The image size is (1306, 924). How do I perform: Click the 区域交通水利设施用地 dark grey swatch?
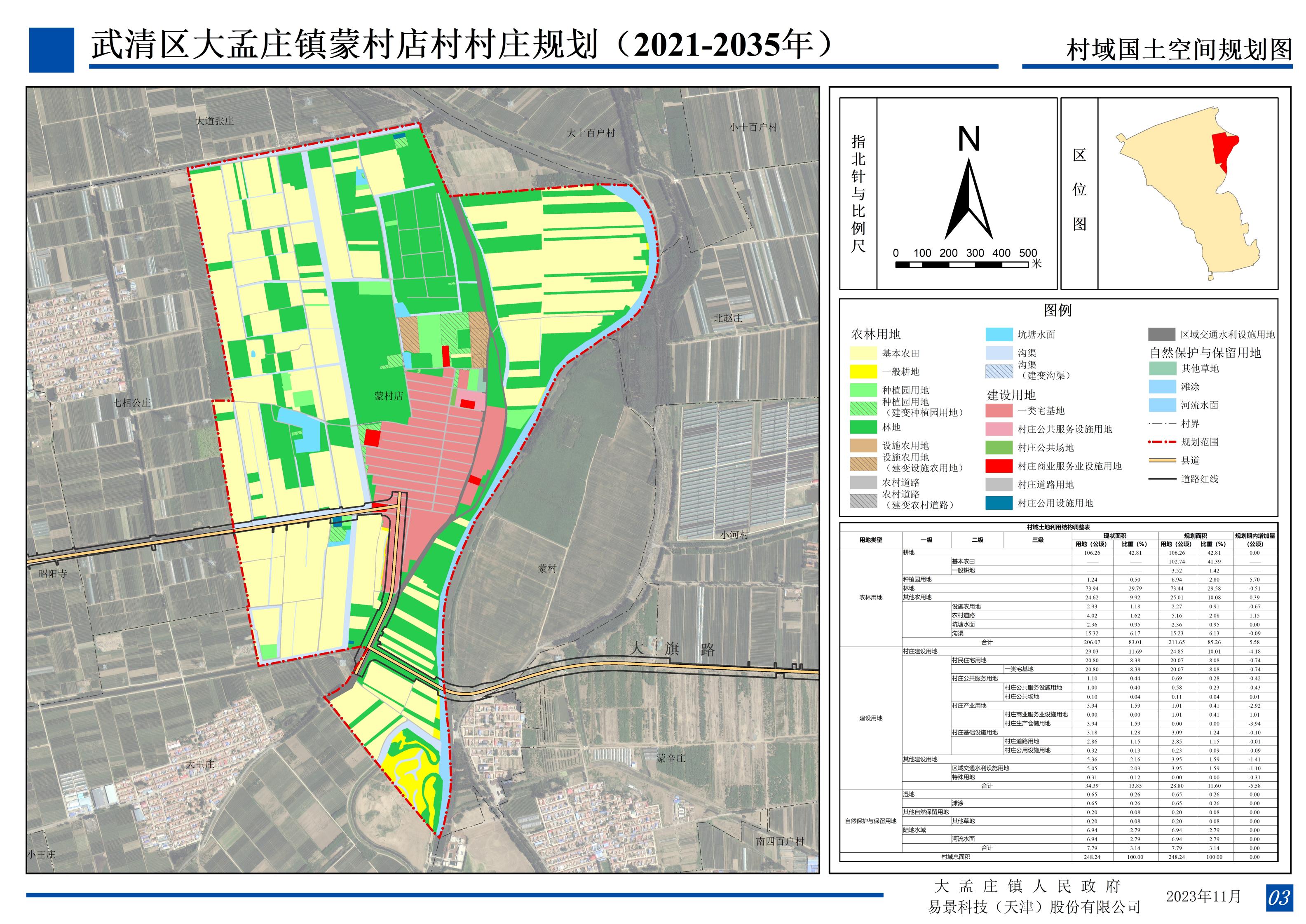click(x=1161, y=335)
